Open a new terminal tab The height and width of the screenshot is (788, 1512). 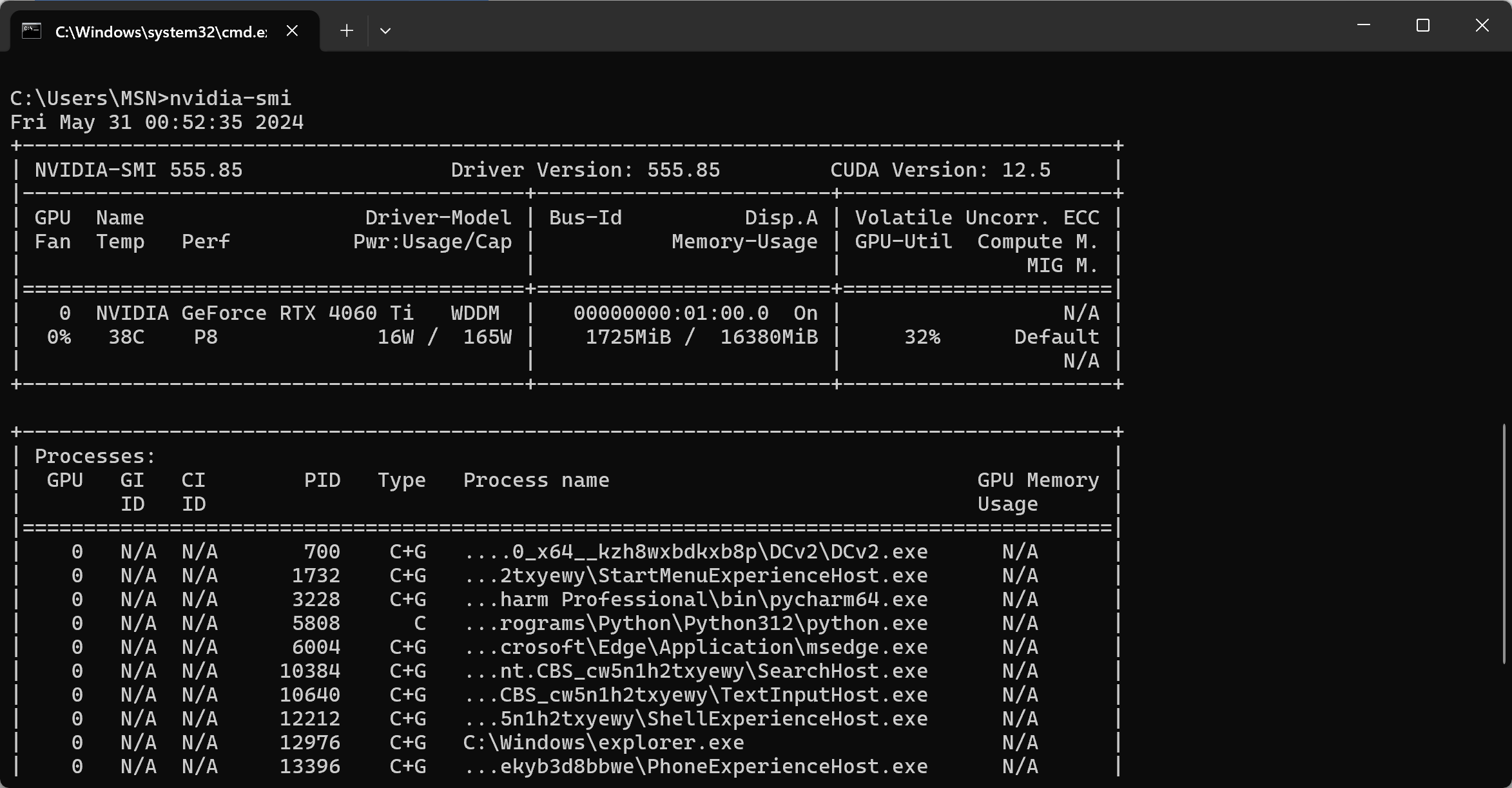(x=347, y=31)
